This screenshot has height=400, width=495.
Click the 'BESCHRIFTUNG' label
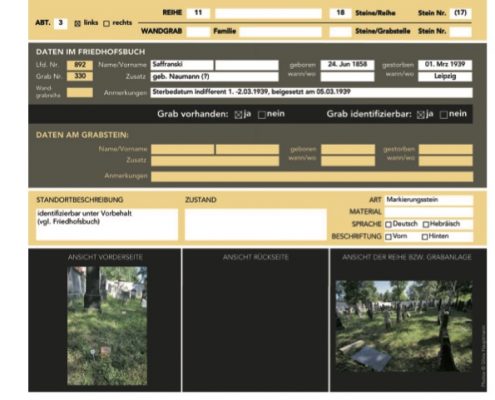point(356,237)
